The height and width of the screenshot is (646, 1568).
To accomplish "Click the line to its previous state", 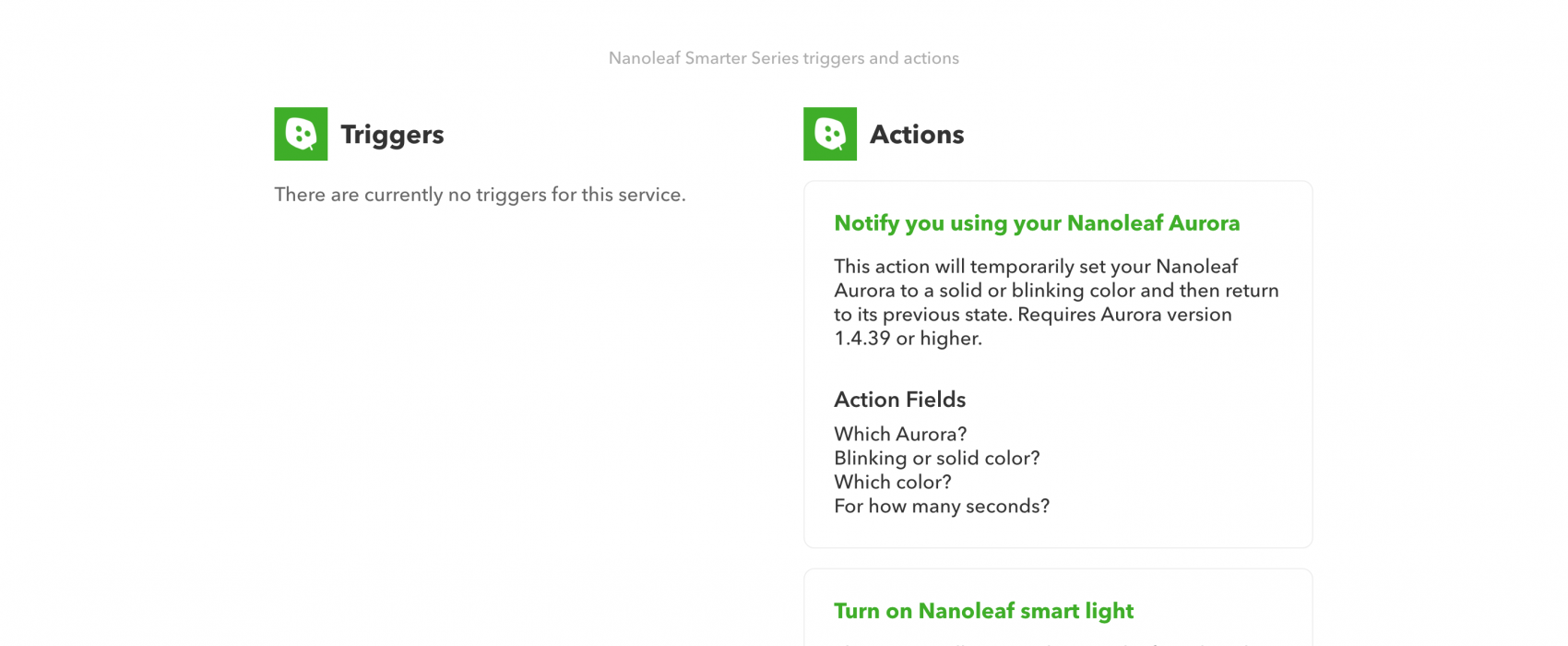I will pos(1033,315).
